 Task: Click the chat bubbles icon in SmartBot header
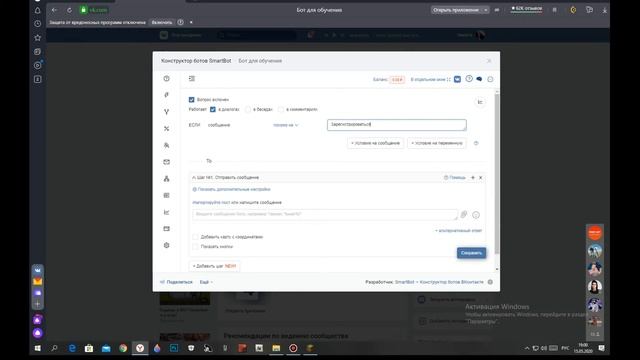479,79
